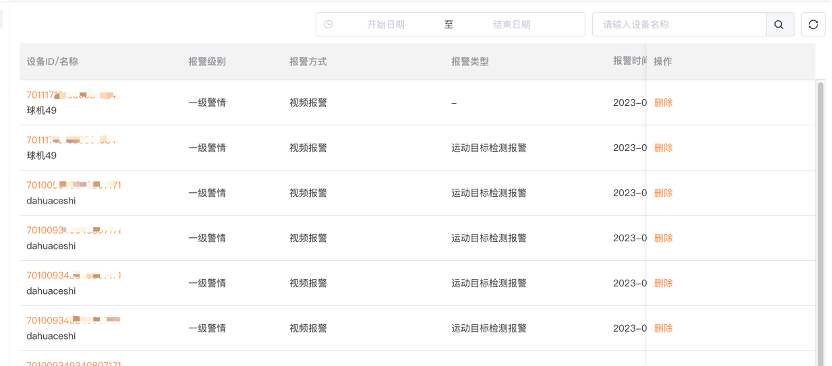
Task: Delete the second dahuaceshi alarm row
Action: pyautogui.click(x=663, y=238)
